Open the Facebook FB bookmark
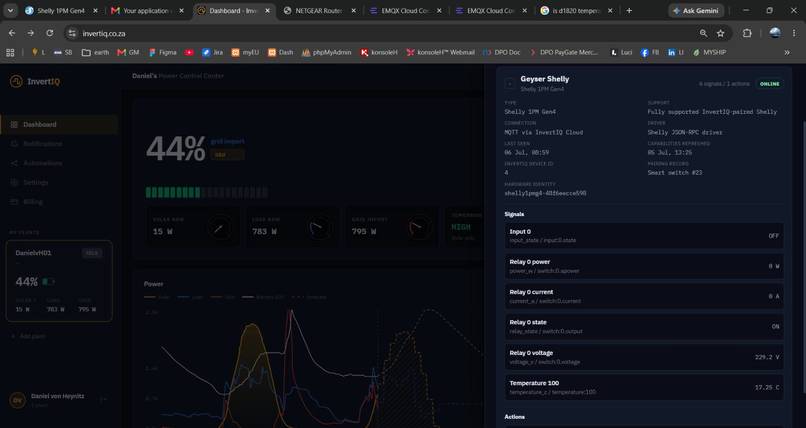Image resolution: width=806 pixels, height=428 pixels. (x=650, y=52)
